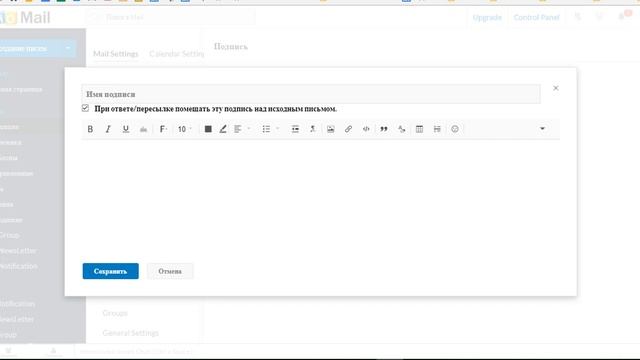
Task: Open the font size 10 dropdown
Action: 184,129
